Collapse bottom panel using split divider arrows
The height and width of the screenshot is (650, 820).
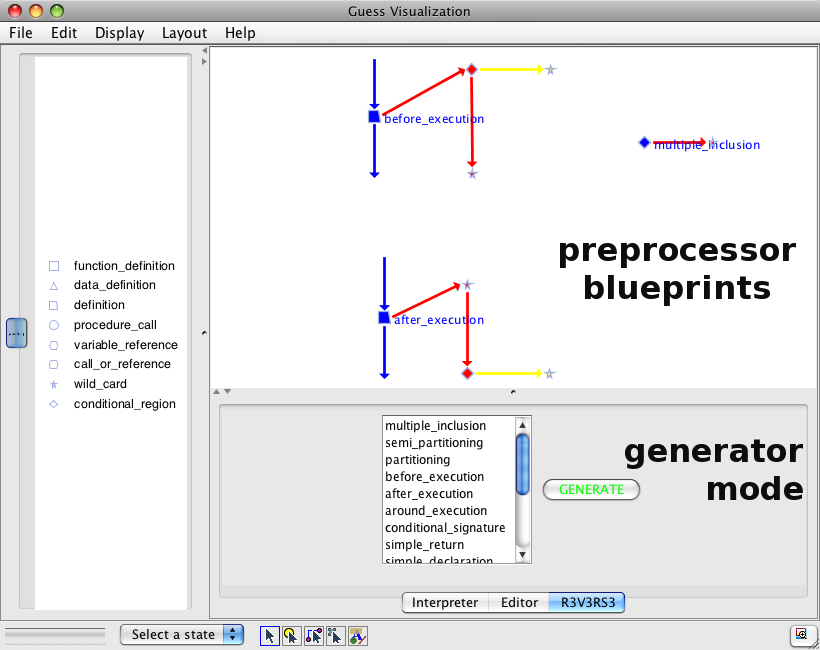227,391
